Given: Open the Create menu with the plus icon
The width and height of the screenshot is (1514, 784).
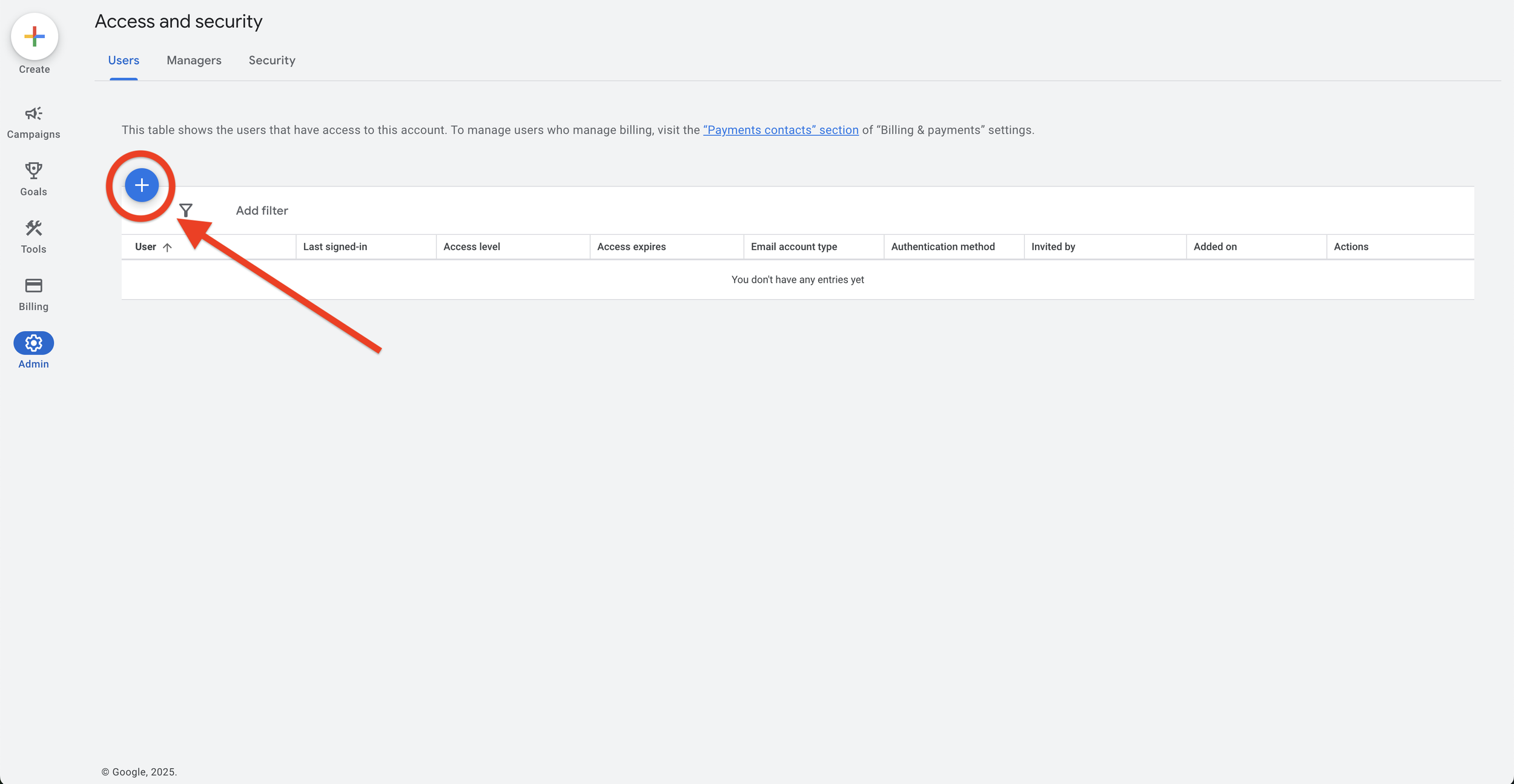Looking at the screenshot, I should (34, 36).
